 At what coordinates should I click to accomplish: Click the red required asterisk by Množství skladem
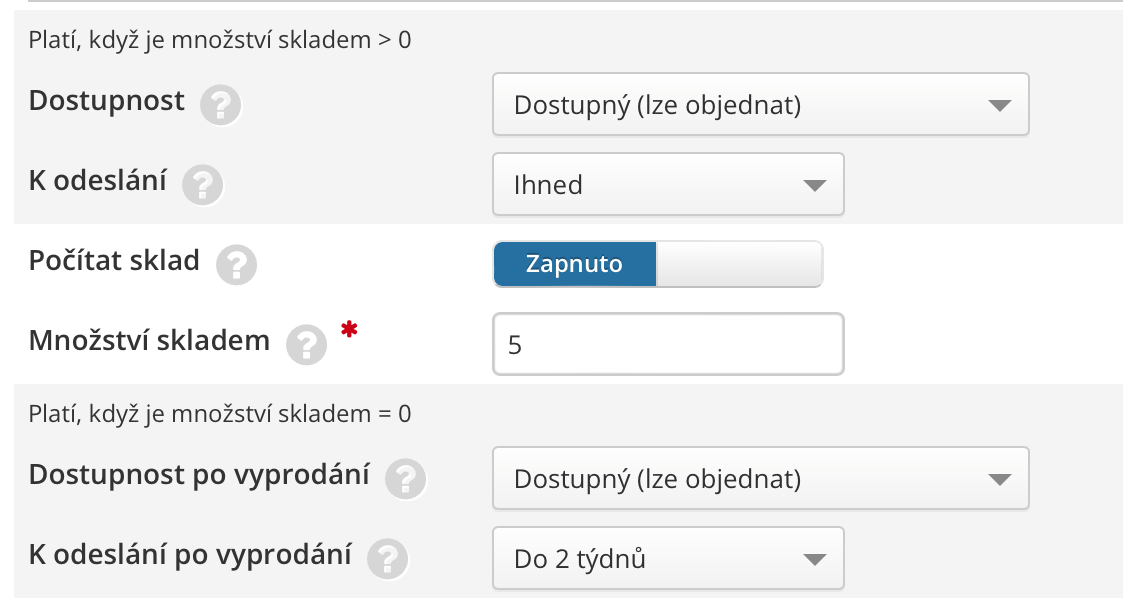(348, 331)
